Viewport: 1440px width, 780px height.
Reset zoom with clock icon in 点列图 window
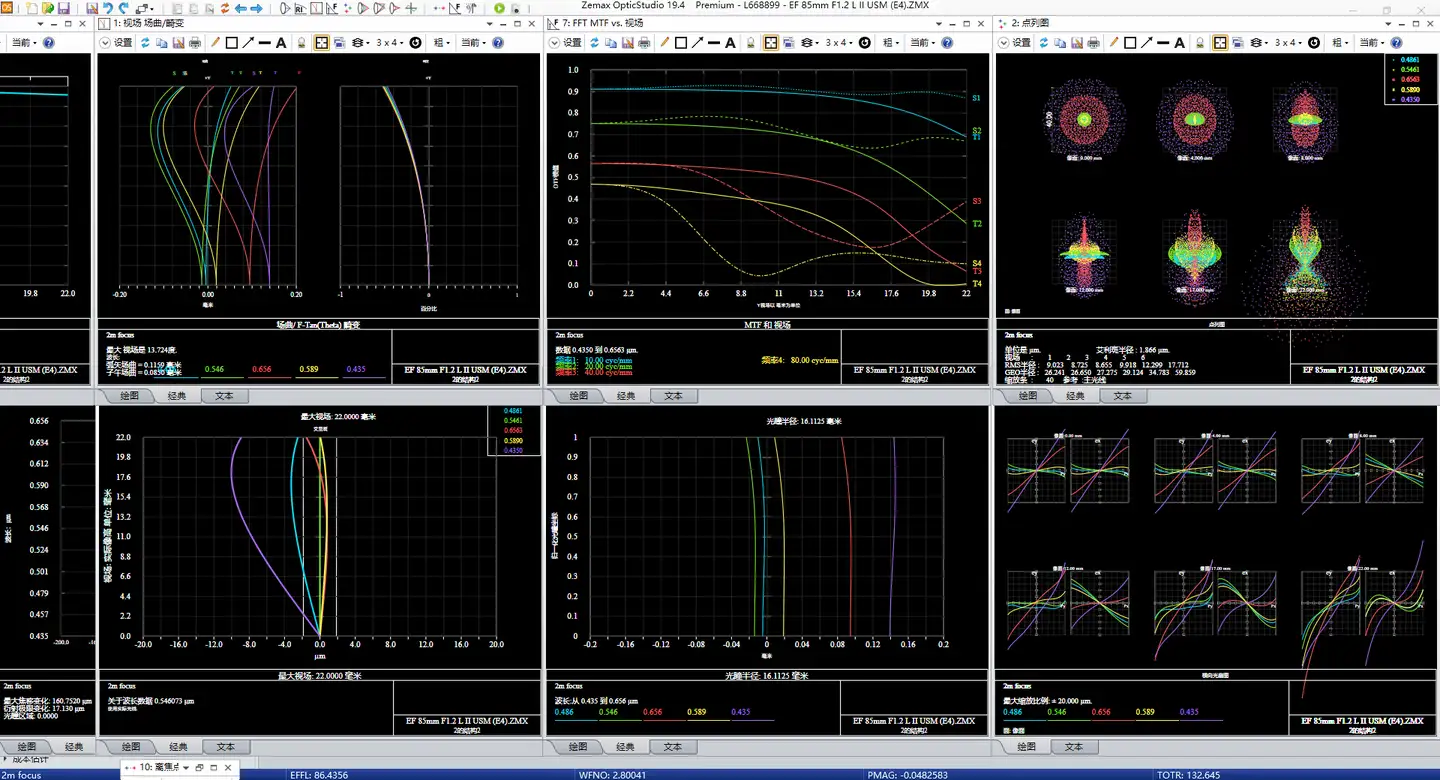[1314, 43]
